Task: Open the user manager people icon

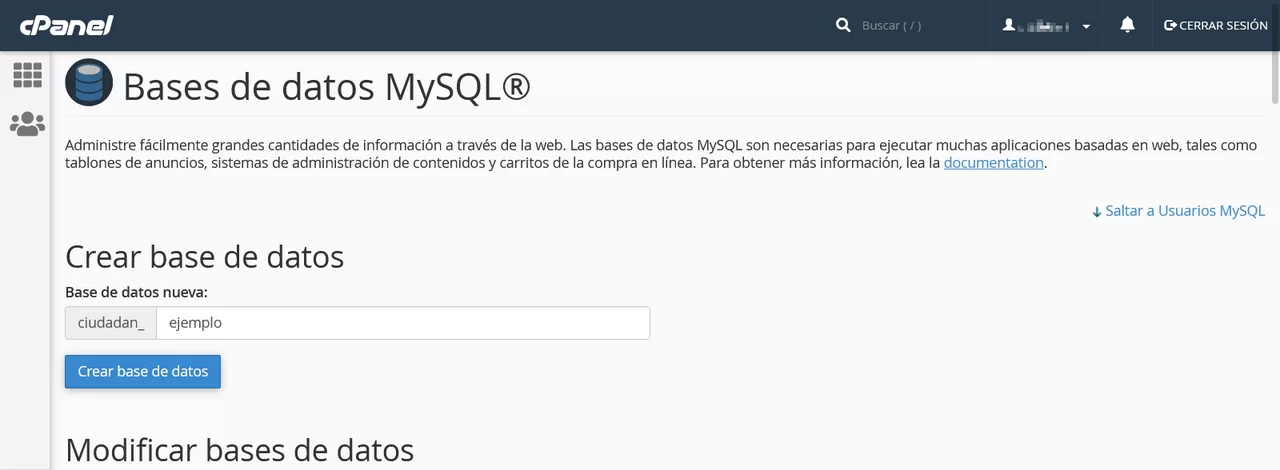Action: 27,124
